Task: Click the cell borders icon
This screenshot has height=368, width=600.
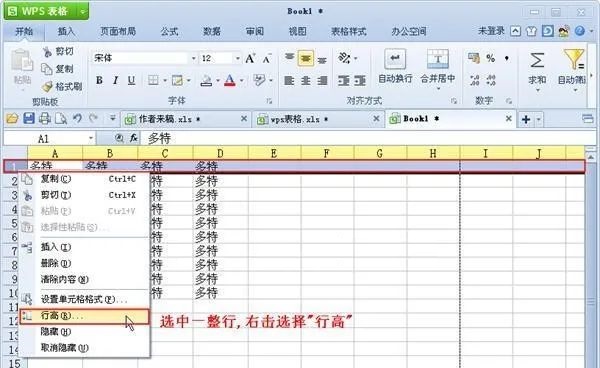Action: pyautogui.click(x=153, y=80)
